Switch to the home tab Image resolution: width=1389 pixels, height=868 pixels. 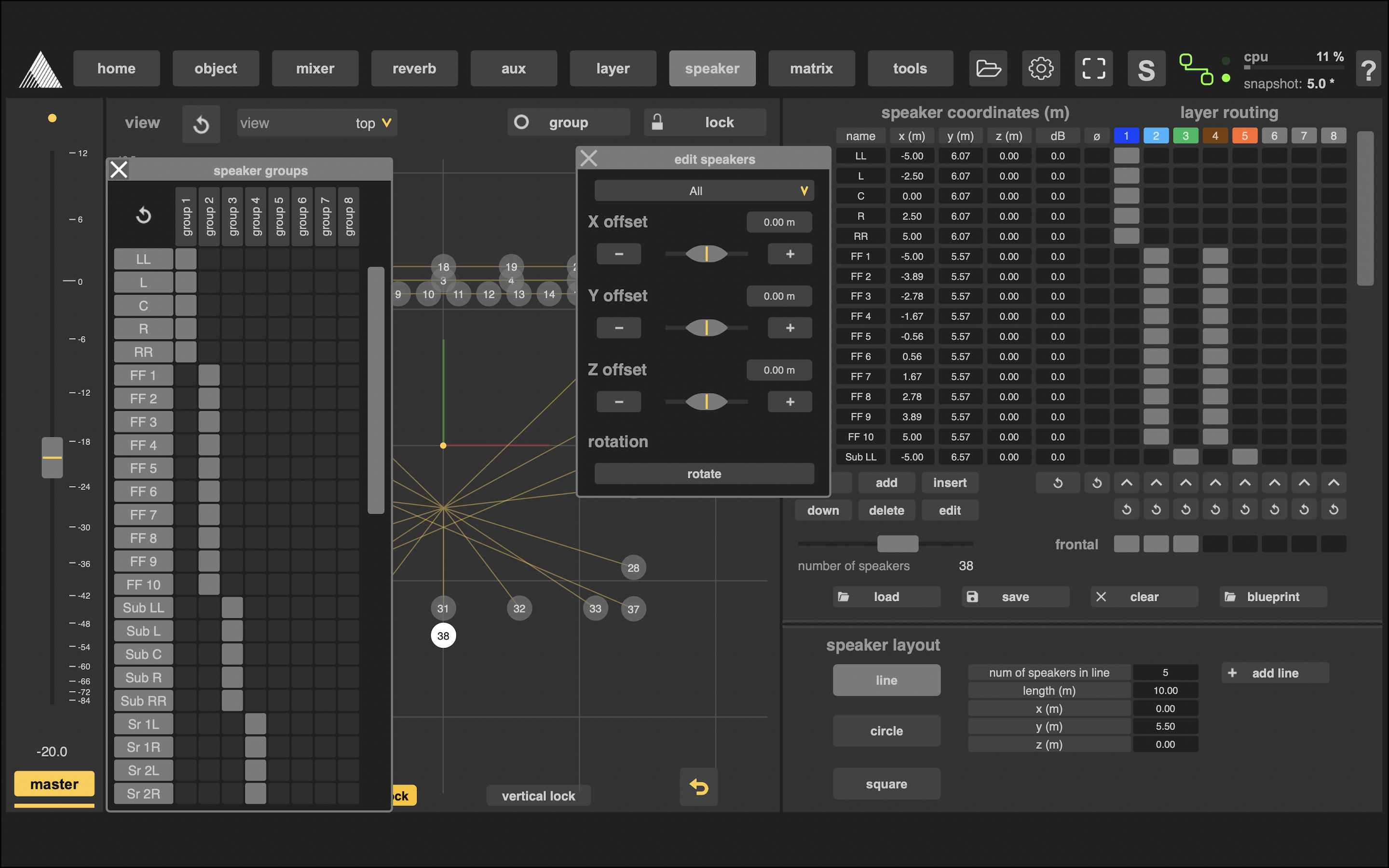(x=117, y=68)
